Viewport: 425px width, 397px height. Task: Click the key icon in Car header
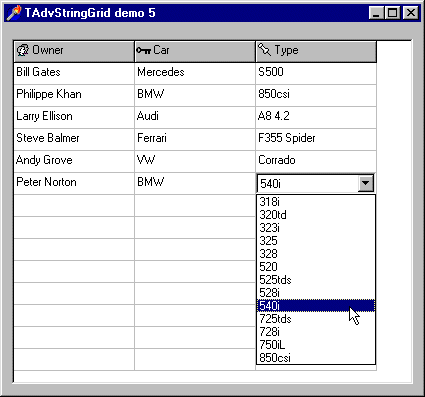coord(144,50)
